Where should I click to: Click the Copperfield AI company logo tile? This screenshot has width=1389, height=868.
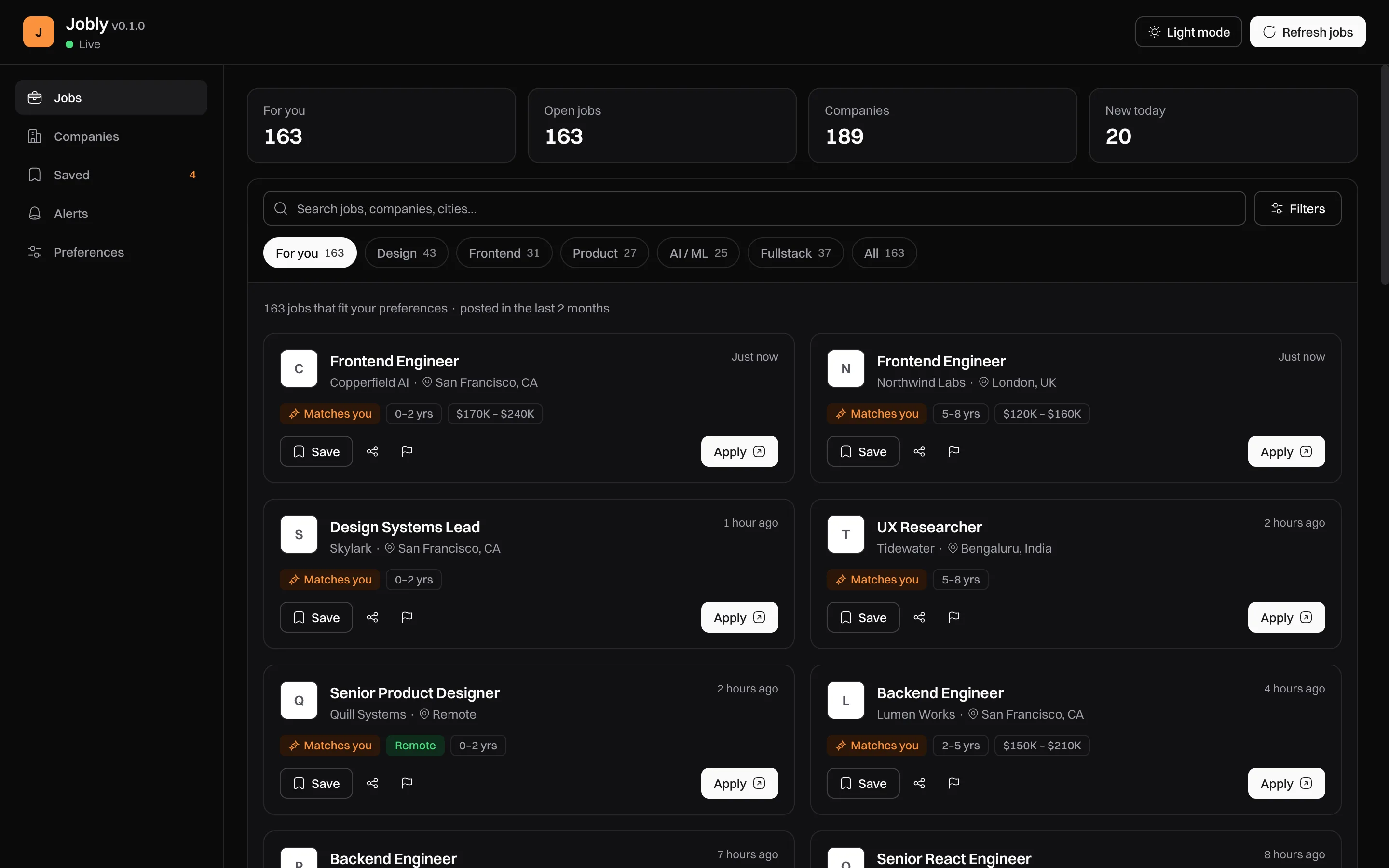(x=299, y=368)
